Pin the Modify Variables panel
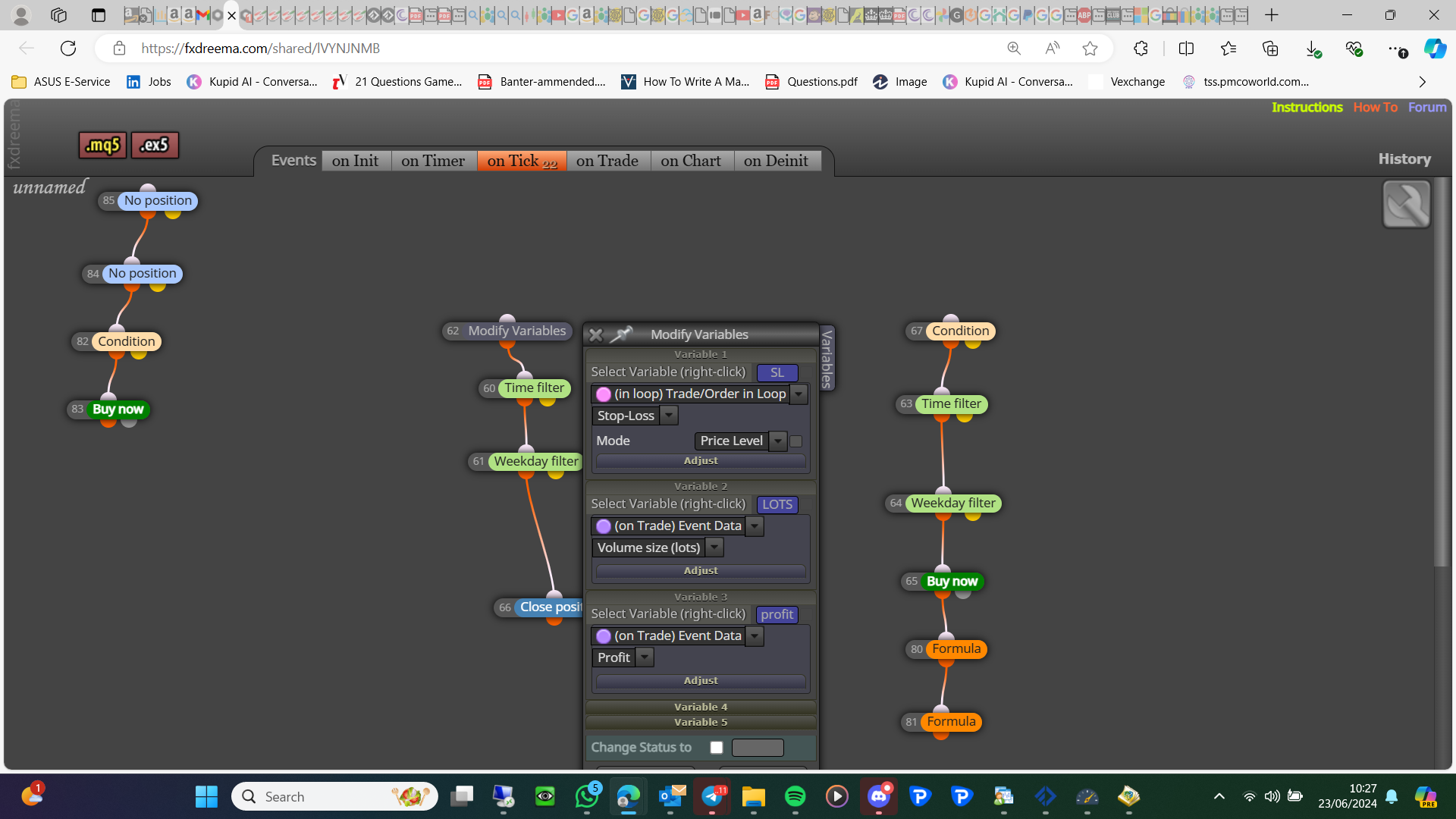1456x819 pixels. click(x=621, y=334)
